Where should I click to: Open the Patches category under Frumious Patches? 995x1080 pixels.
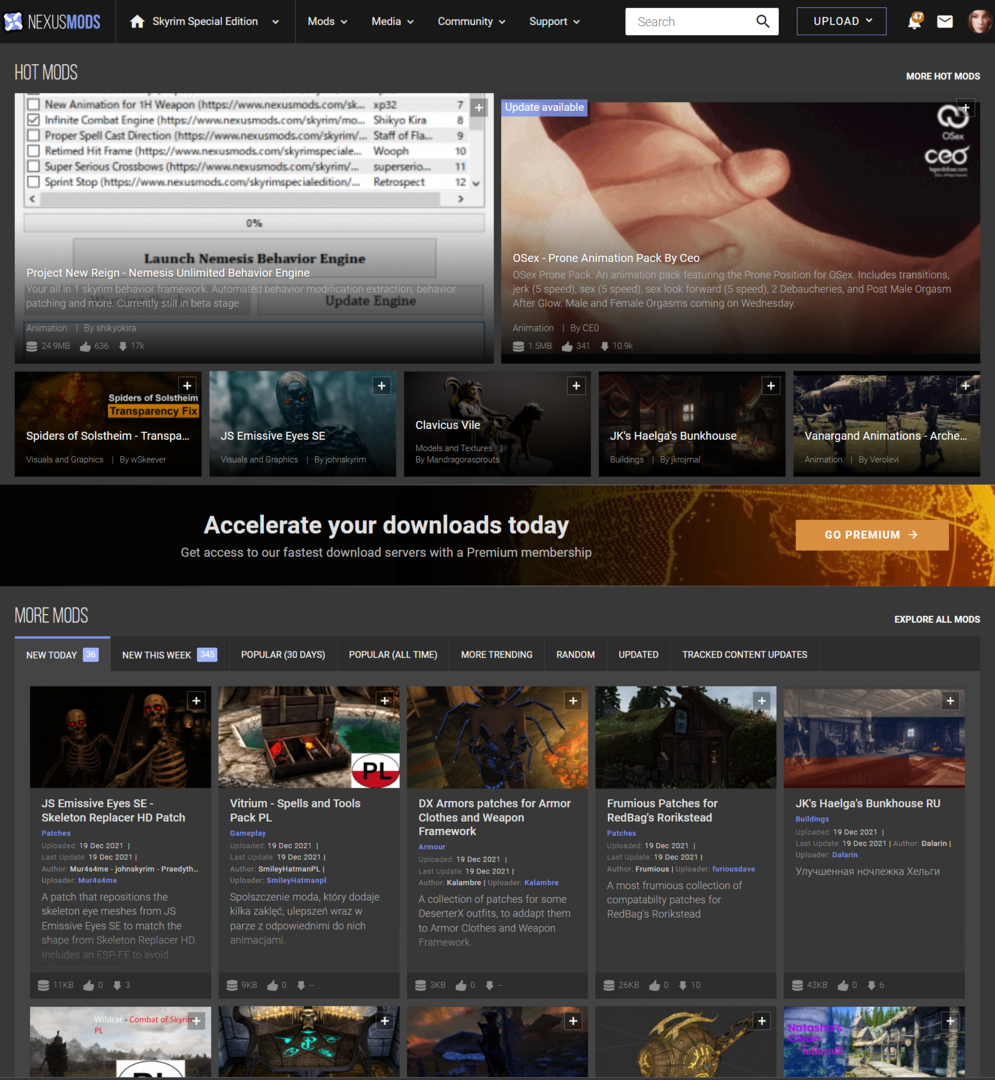pos(621,833)
